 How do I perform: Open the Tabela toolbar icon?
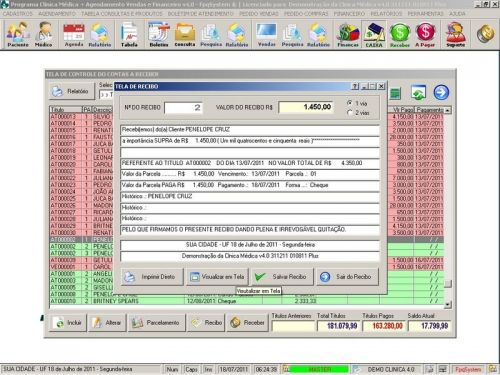tap(129, 34)
